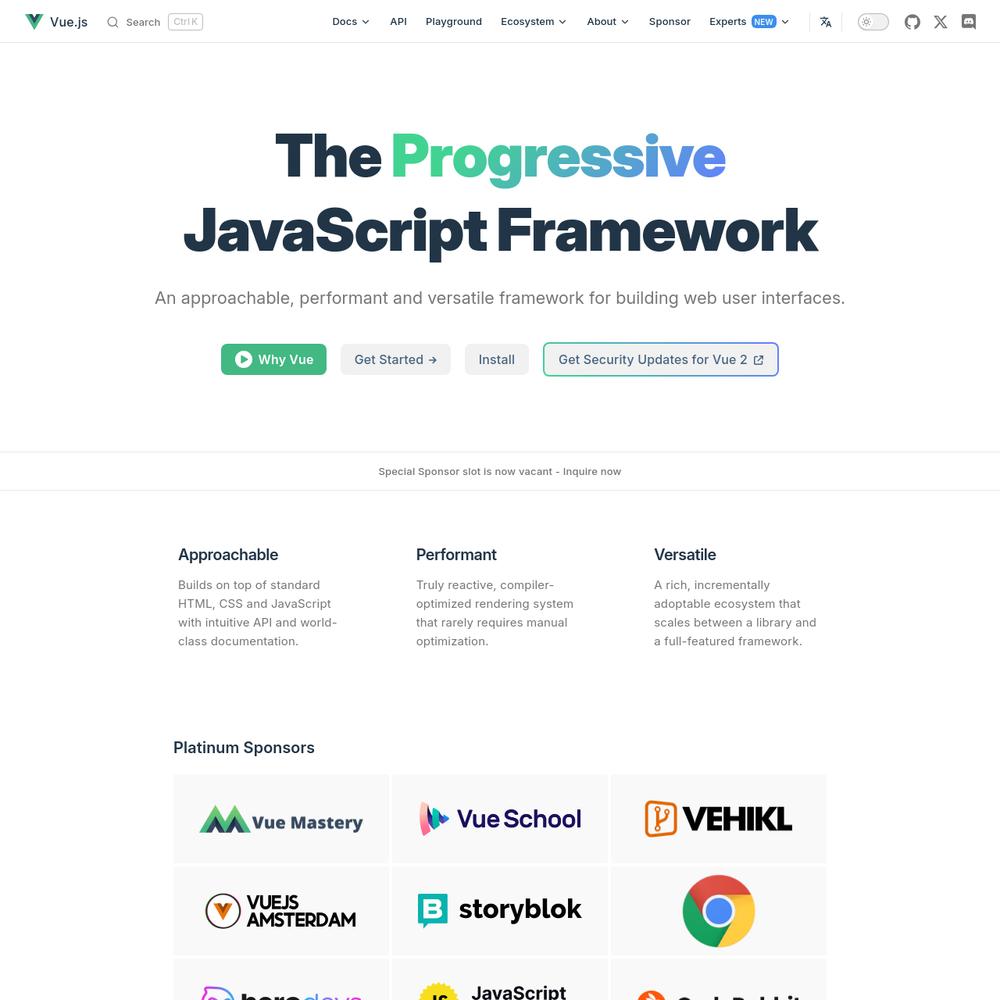Open the Vuejs Amsterdam sponsor logo
Screen dimensions: 1000x1000
(x=281, y=911)
